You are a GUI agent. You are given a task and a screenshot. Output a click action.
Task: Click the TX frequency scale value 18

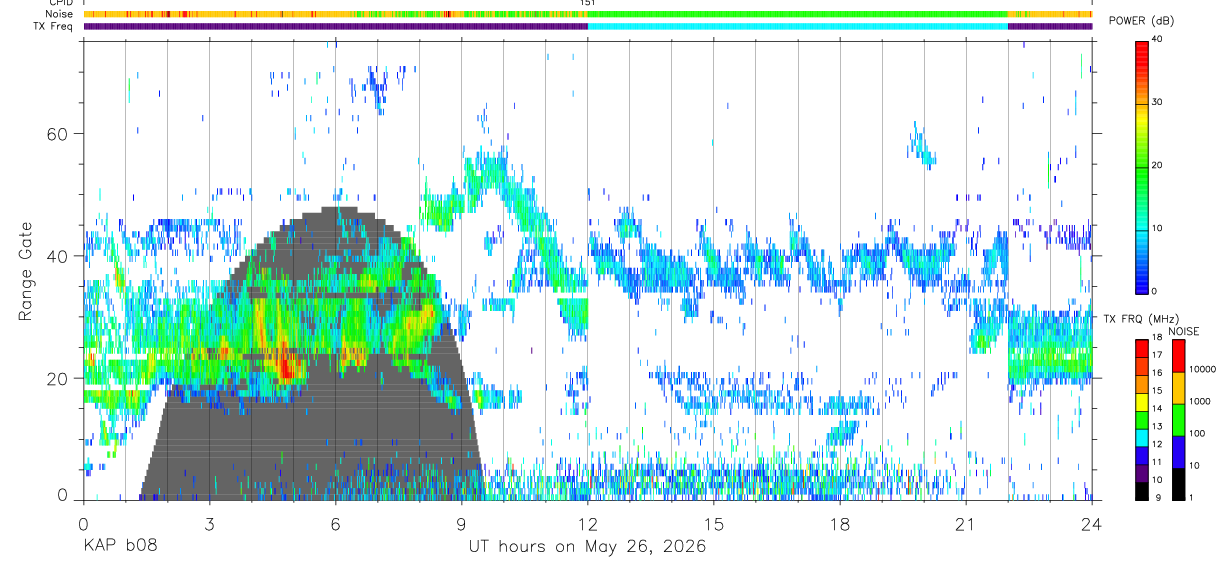(x=1157, y=338)
